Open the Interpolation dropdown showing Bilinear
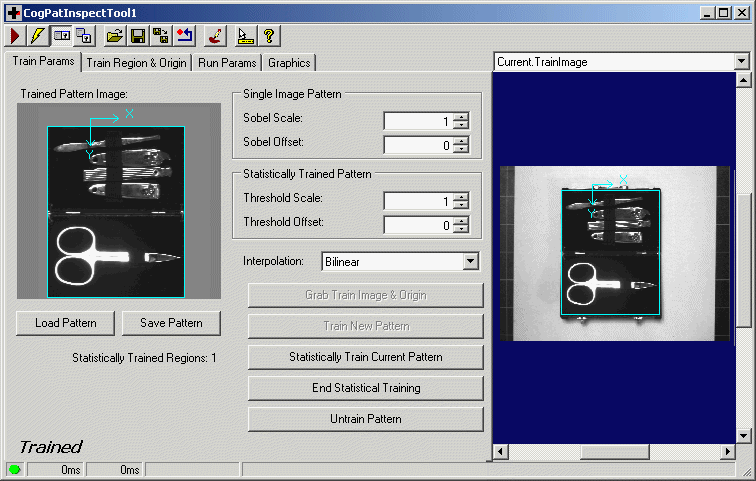Image resolution: width=756 pixels, height=481 pixels. tap(400, 262)
